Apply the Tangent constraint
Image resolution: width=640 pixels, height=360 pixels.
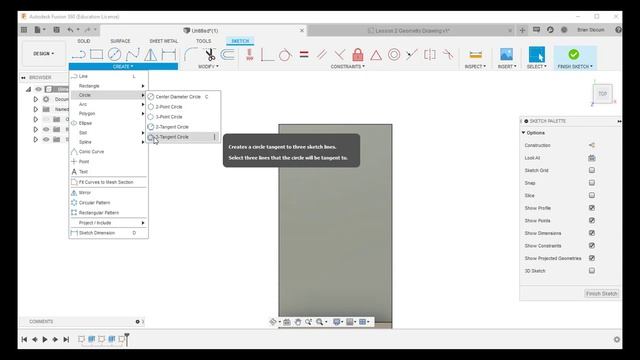[285, 54]
